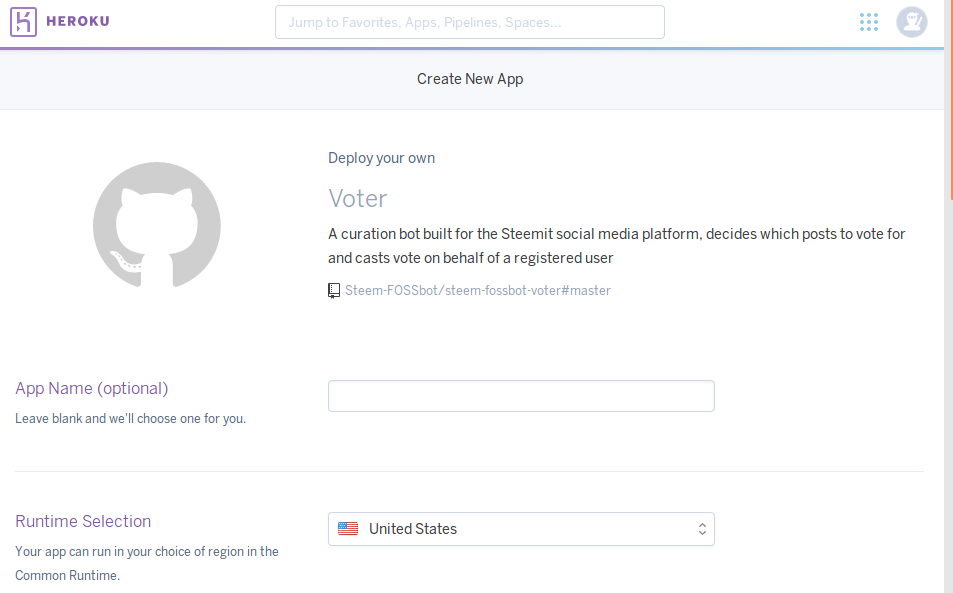Screen dimensions: 953x593
Task: Click the App Name input field
Action: (x=521, y=395)
